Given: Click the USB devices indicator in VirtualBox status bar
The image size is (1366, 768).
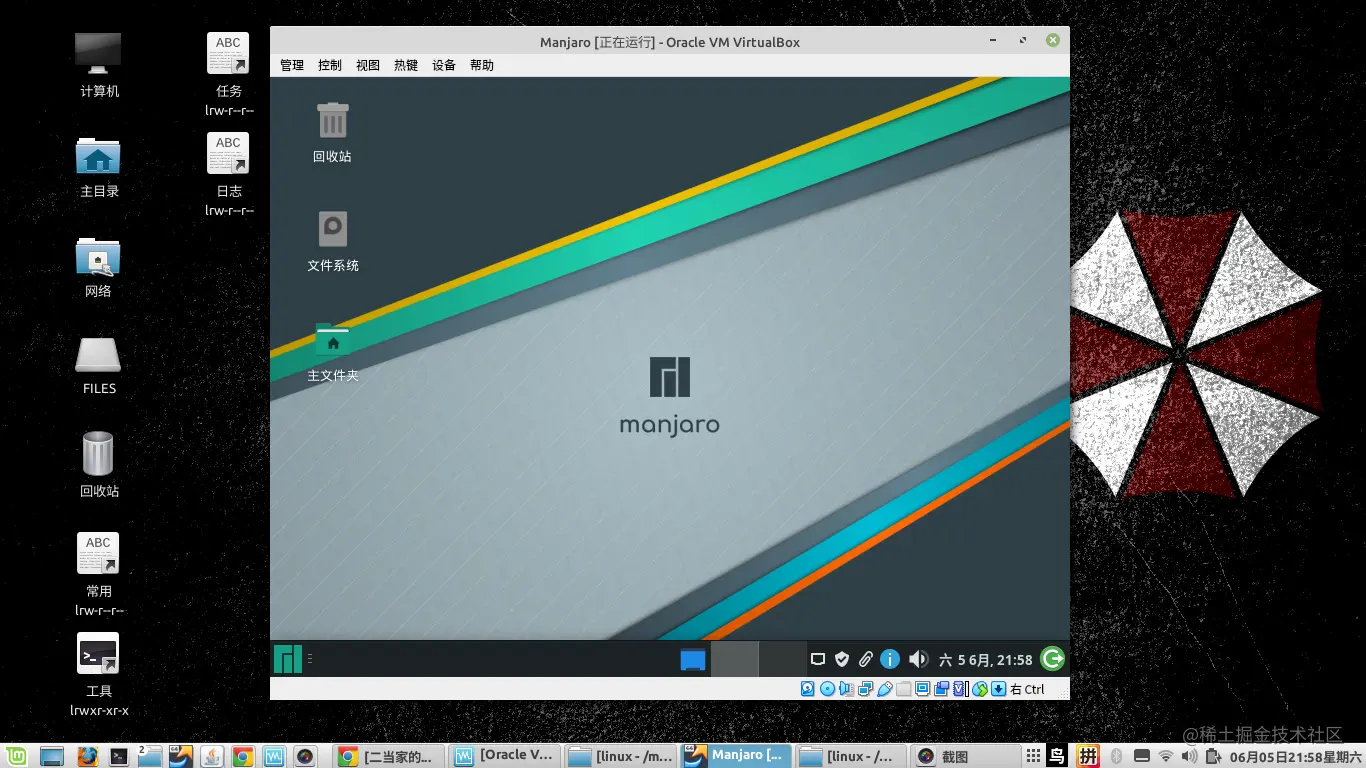Looking at the screenshot, I should tap(884, 689).
